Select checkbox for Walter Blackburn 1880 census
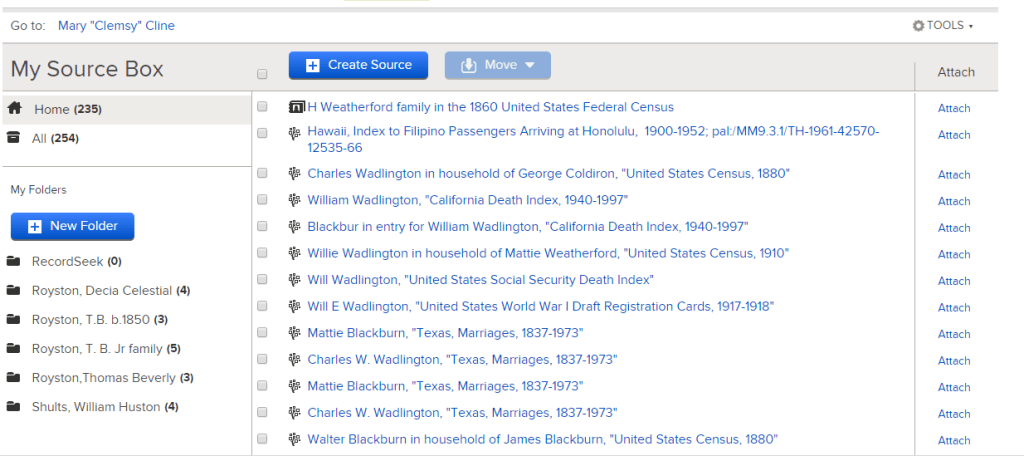Image resolution: width=1024 pixels, height=456 pixels. tap(262, 438)
